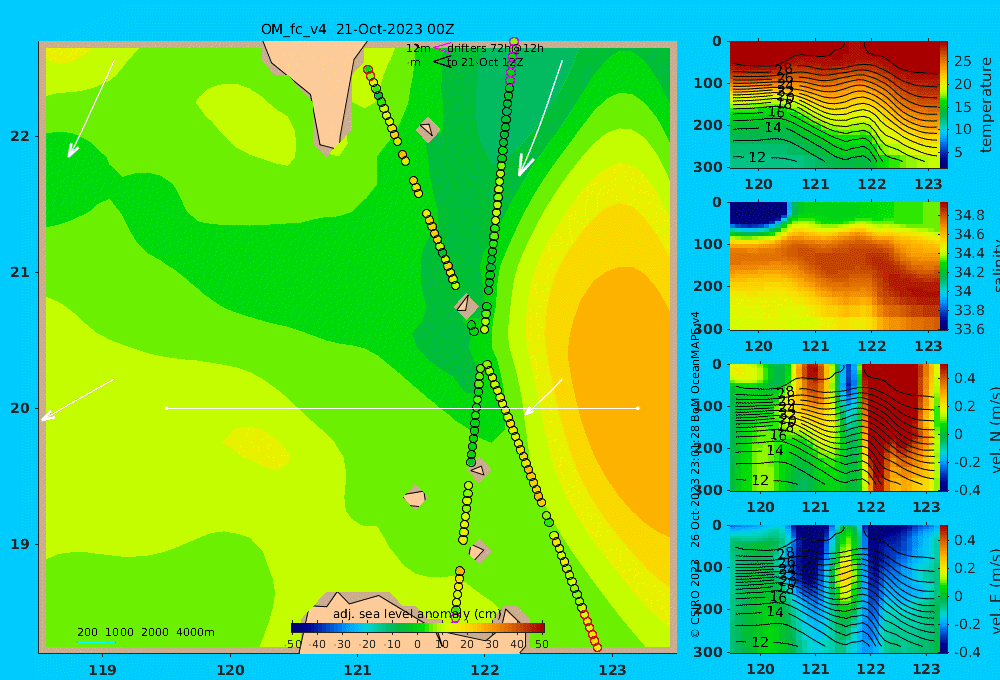Image resolution: width=1000 pixels, height=680 pixels.
Task: Click the longitude 121 label on the main map
Action: (357, 670)
